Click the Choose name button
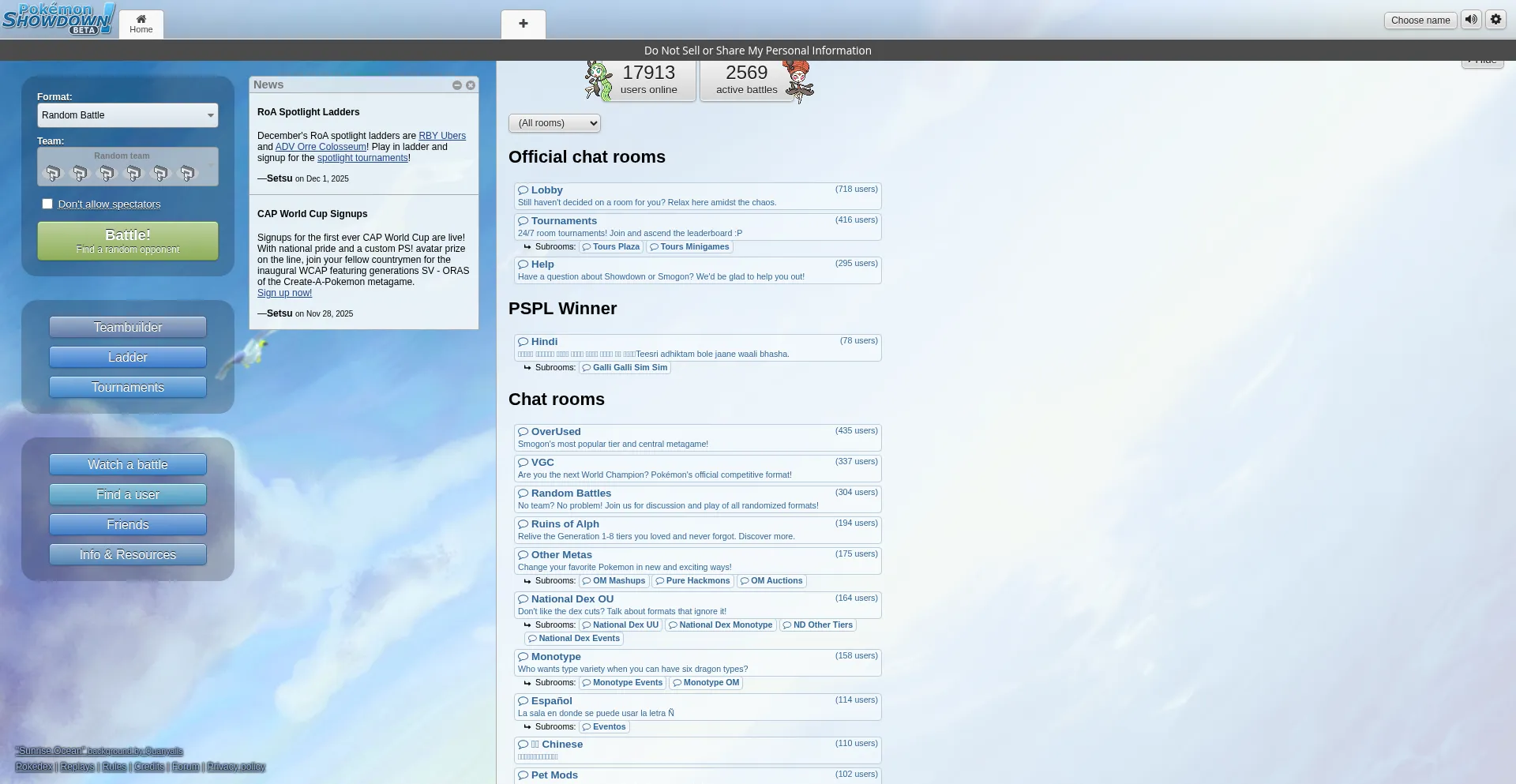Viewport: 1516px width, 784px height. point(1420,21)
